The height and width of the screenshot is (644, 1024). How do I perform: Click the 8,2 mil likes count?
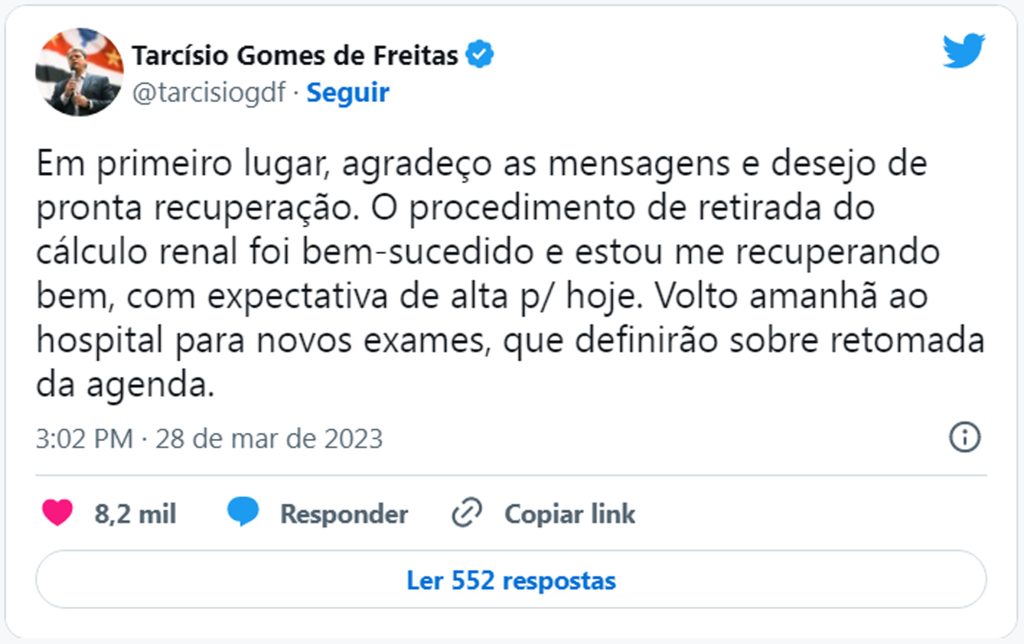(135, 514)
